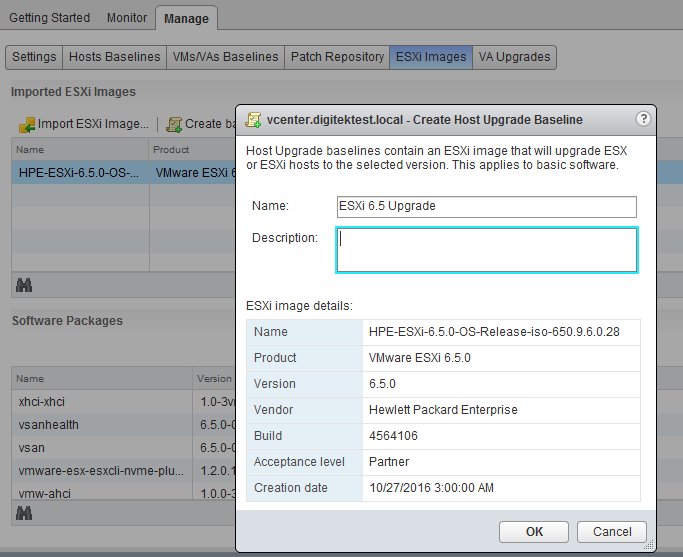683x557 pixels.
Task: Switch to the Getting Started tab
Action: click(50, 18)
